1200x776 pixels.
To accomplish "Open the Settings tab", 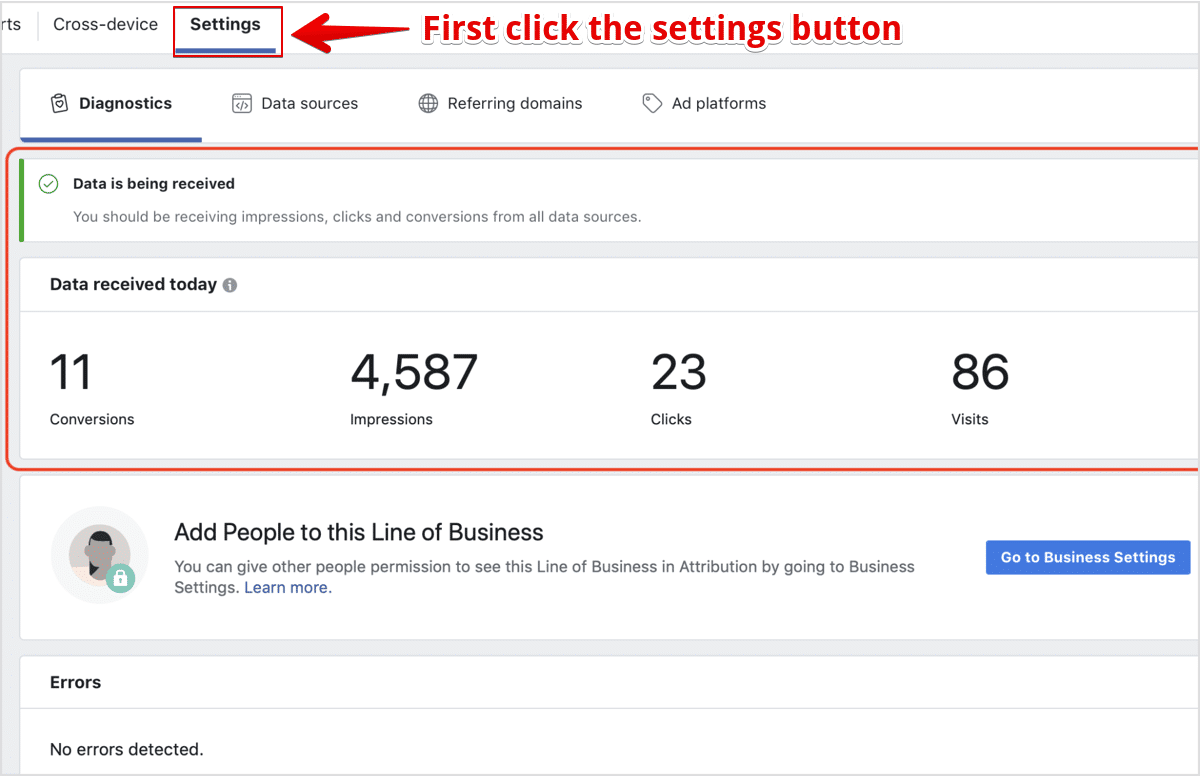I will coord(225,25).
